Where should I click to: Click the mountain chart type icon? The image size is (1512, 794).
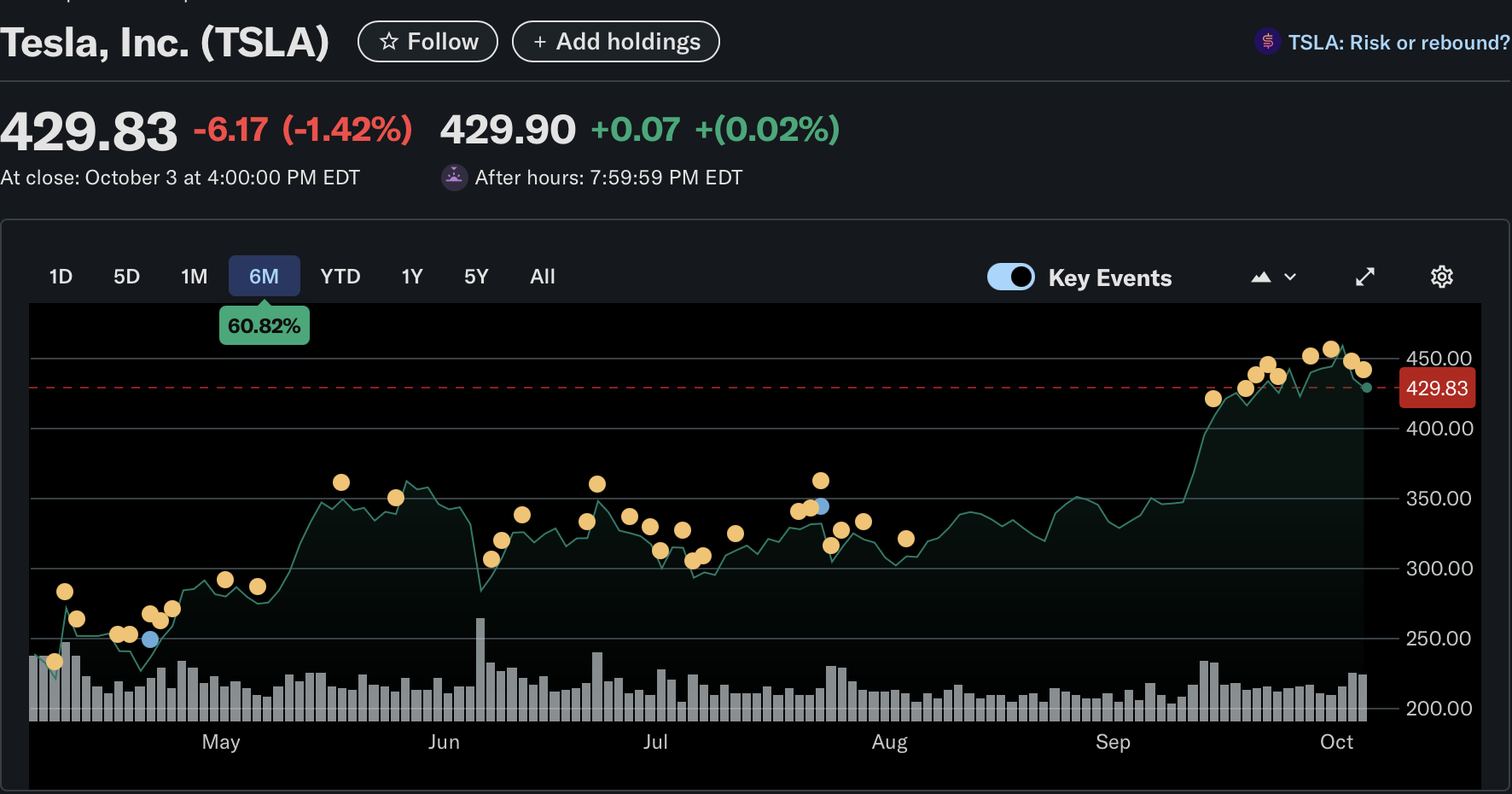click(x=1260, y=277)
